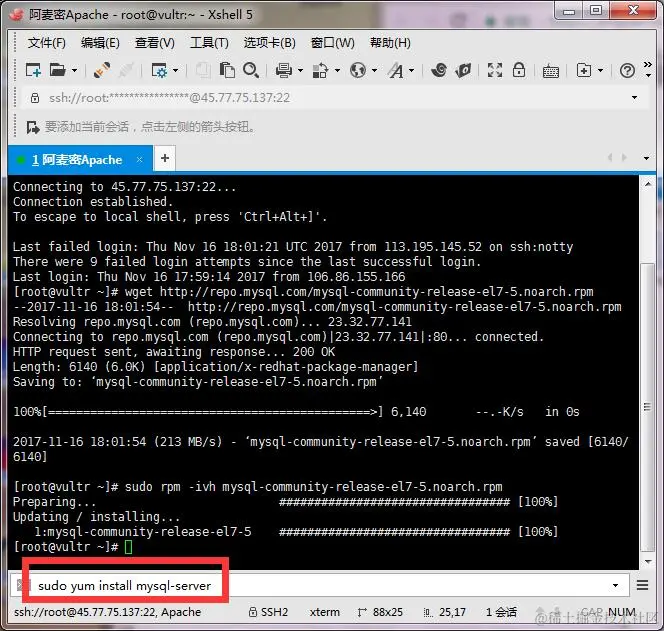Click the xterm status bar entry
Screen dimensions: 664x631
[x=324, y=612]
